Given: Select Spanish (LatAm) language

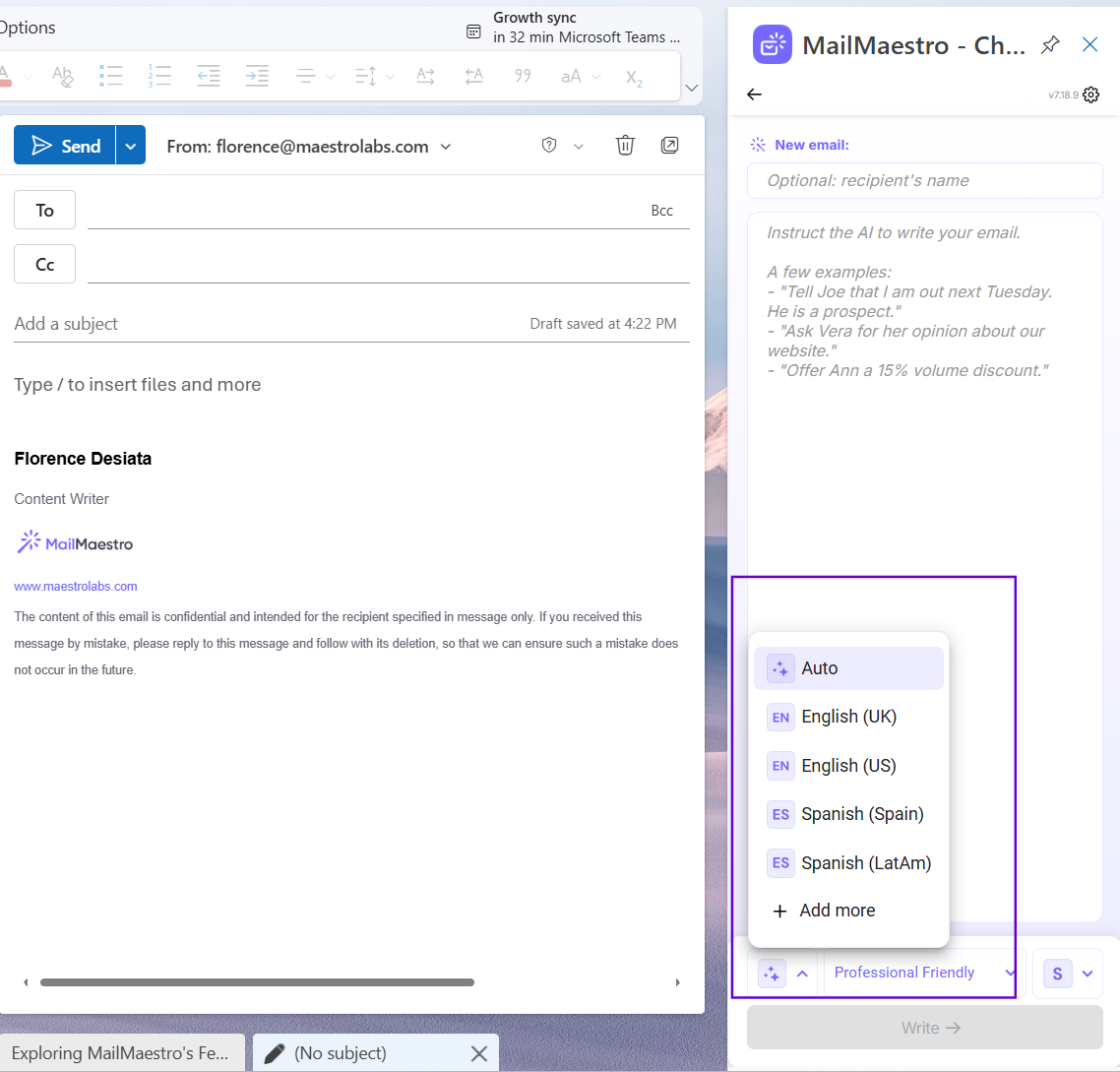Looking at the screenshot, I should (x=848, y=863).
